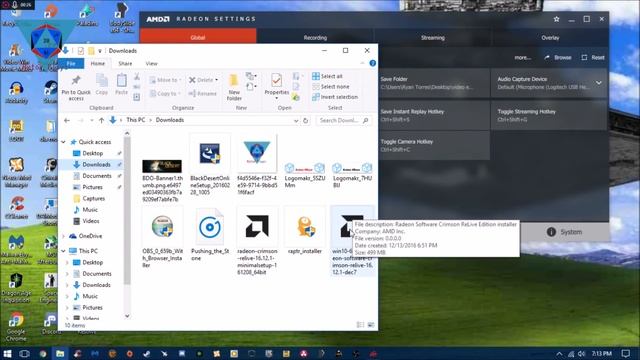Switch to Overlay tab in Radeon Settings
The width and height of the screenshot is (640, 360).
(x=550, y=38)
